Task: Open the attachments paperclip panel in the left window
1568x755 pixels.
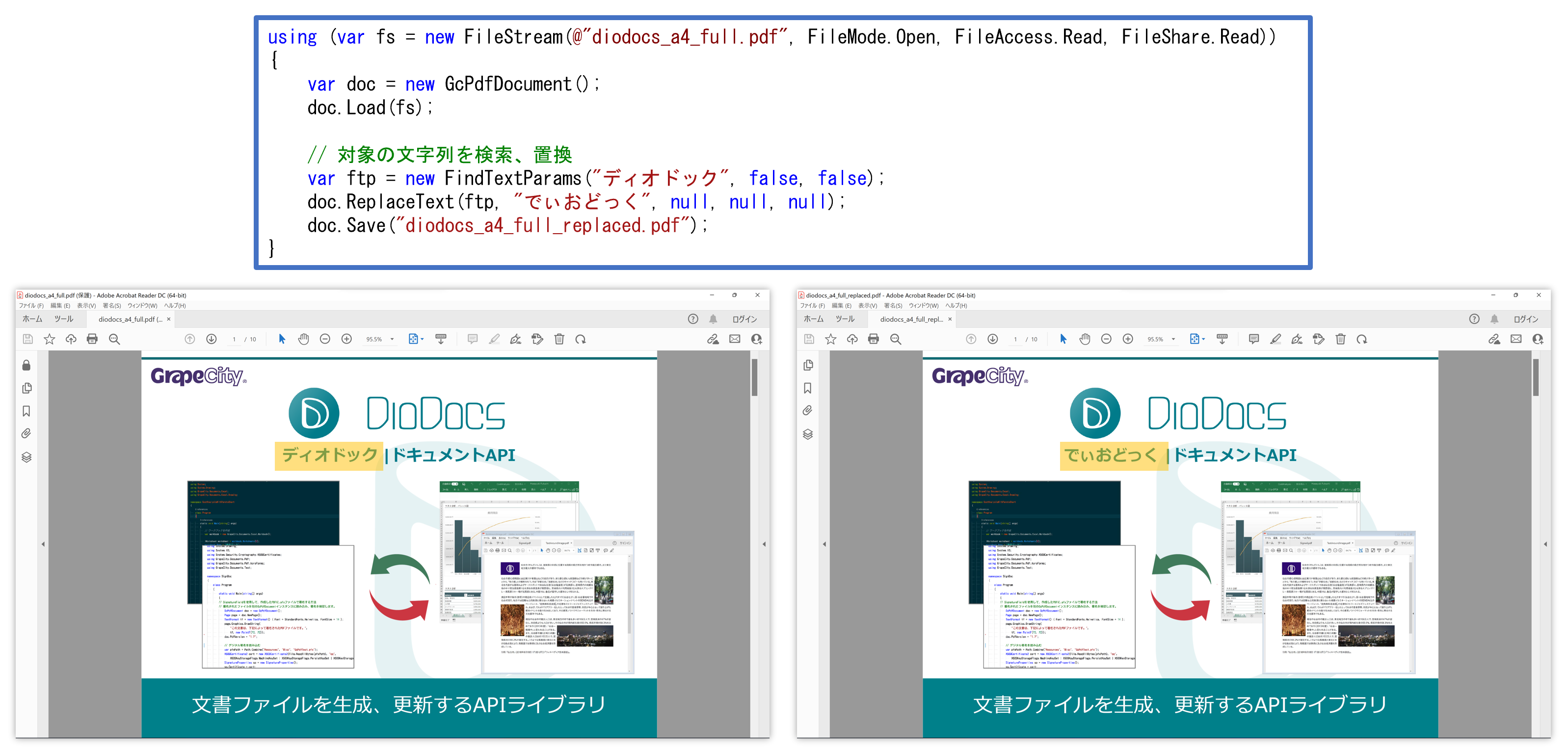Action: tap(26, 433)
